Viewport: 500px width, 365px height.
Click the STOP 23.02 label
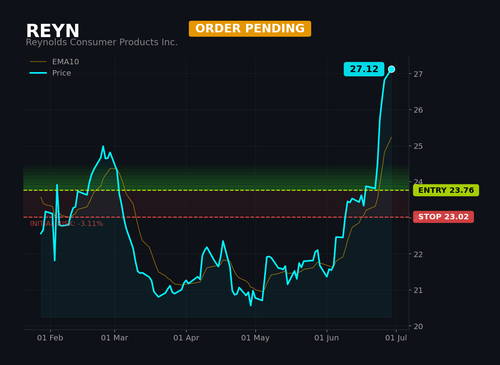443,217
